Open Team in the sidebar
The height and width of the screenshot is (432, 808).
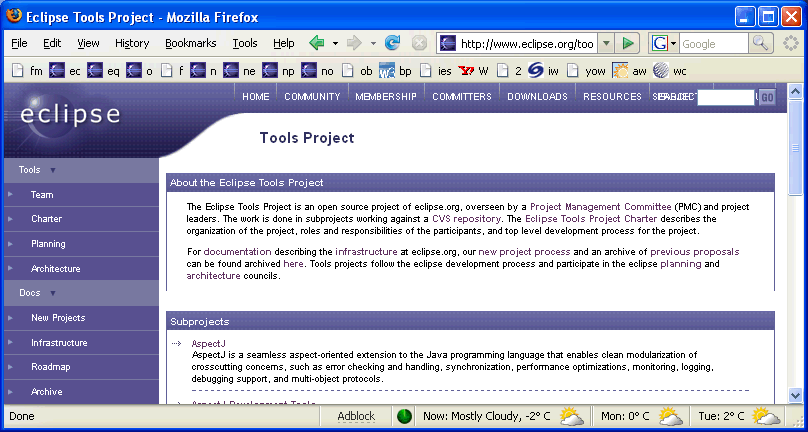click(x=42, y=195)
